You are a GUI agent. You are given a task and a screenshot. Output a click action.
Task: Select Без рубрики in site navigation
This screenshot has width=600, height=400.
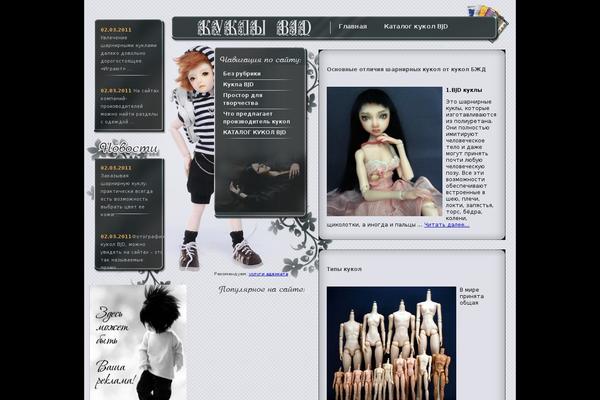click(x=242, y=73)
